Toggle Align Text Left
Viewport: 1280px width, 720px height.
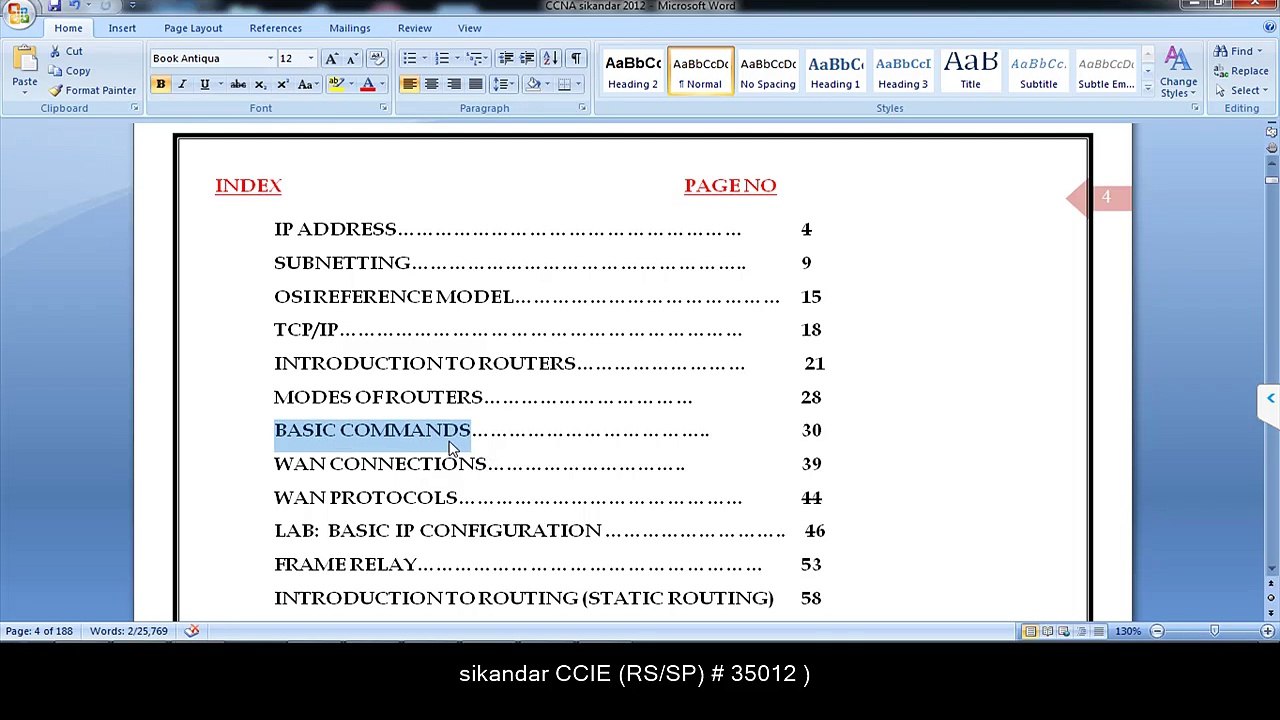pos(410,84)
